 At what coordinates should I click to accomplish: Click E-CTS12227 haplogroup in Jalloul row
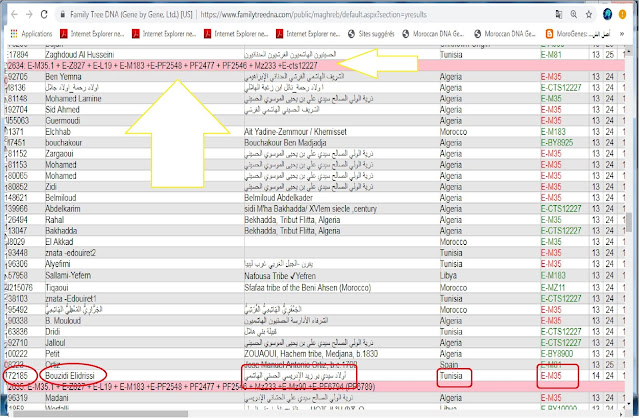coord(561,343)
